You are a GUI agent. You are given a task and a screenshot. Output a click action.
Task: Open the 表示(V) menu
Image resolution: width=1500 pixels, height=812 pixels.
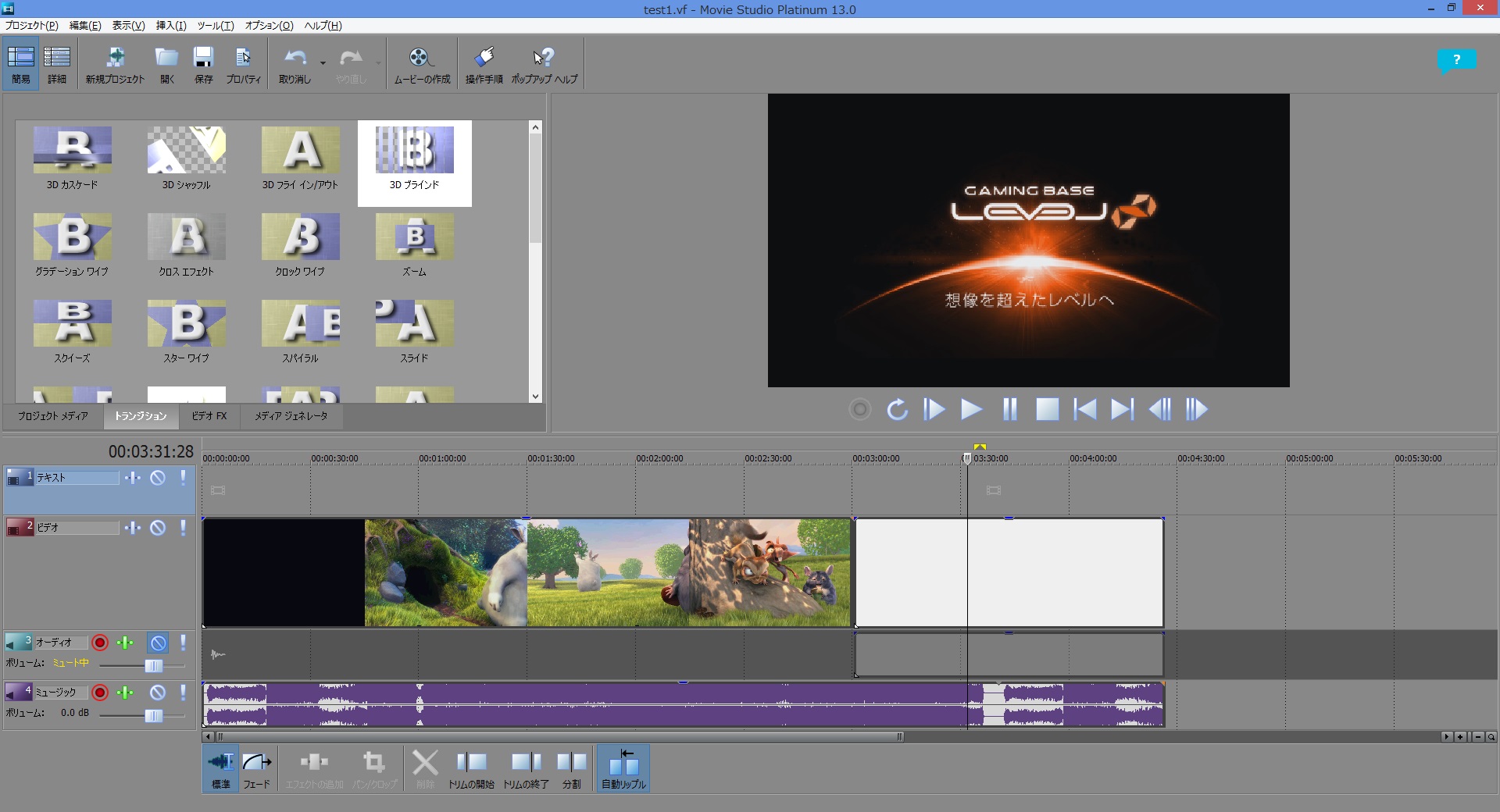pyautogui.click(x=128, y=25)
